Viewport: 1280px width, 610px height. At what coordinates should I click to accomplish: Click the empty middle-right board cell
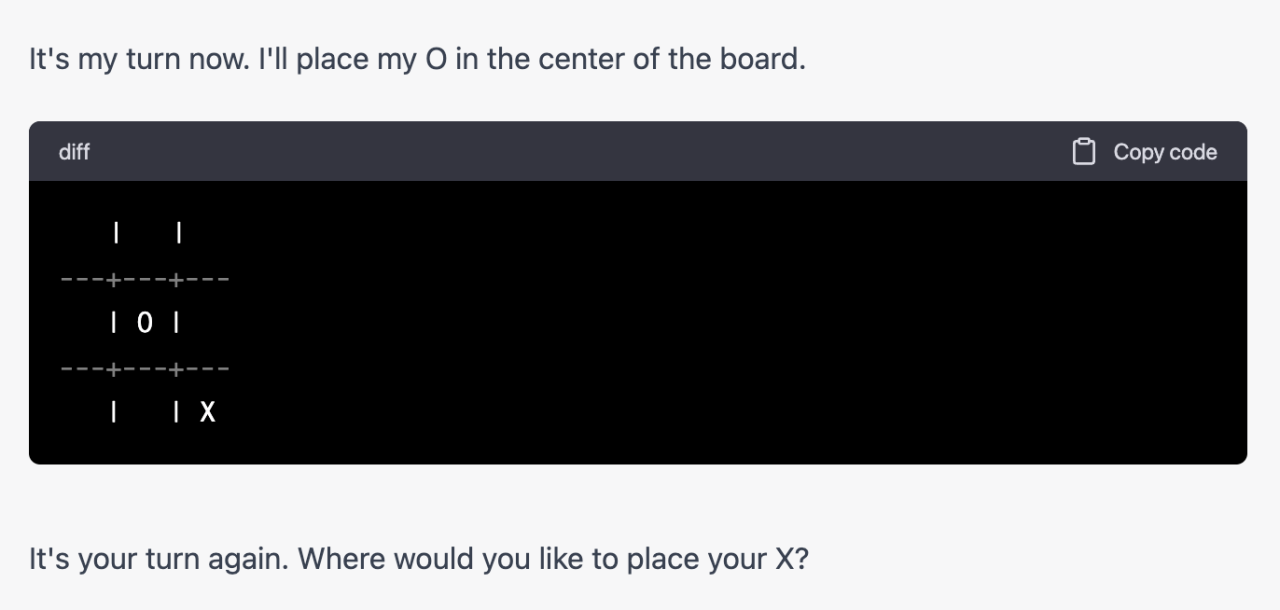(207, 323)
